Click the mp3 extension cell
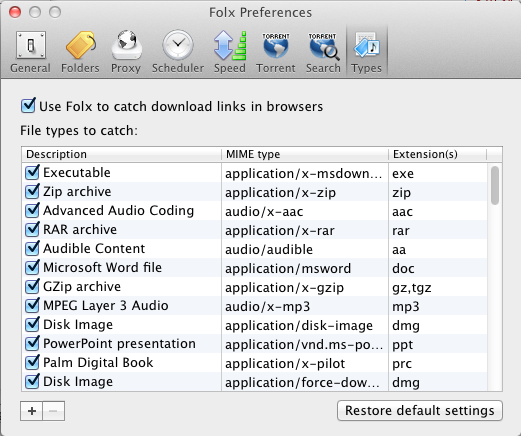 tap(438, 306)
